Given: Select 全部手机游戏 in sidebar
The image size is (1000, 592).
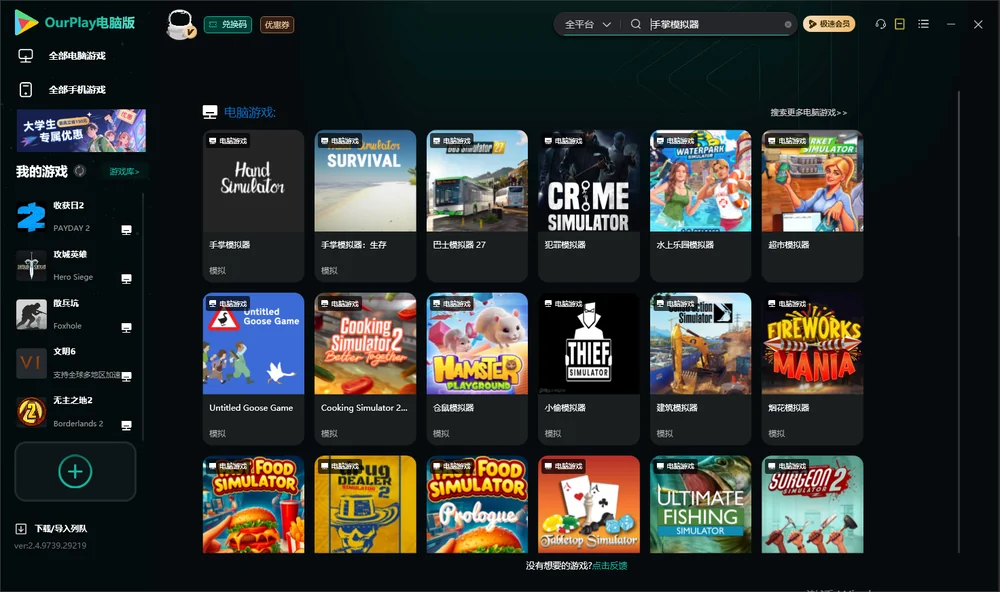Looking at the screenshot, I should click(77, 90).
